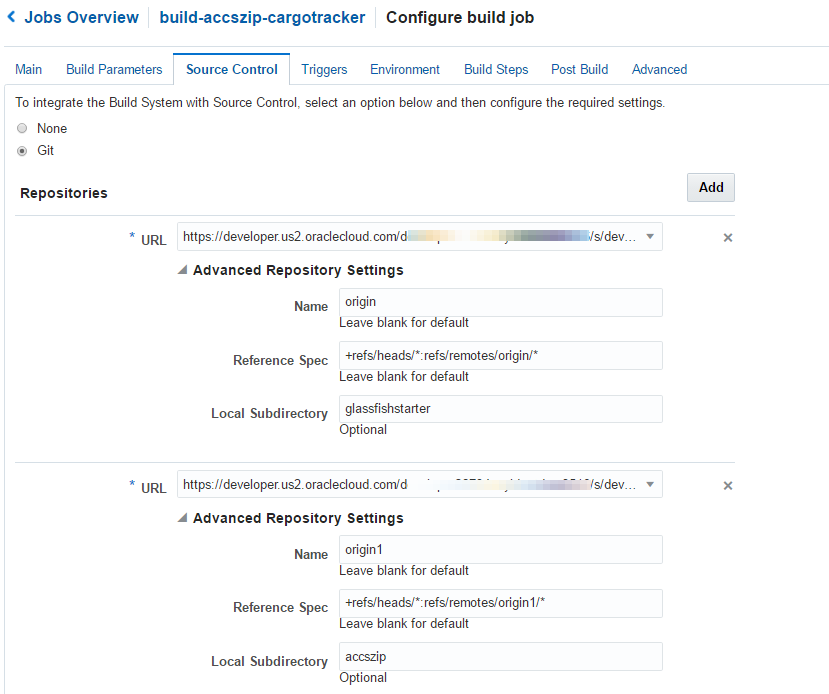This screenshot has width=829, height=694.
Task: Click the Add repository button
Action: point(711,187)
